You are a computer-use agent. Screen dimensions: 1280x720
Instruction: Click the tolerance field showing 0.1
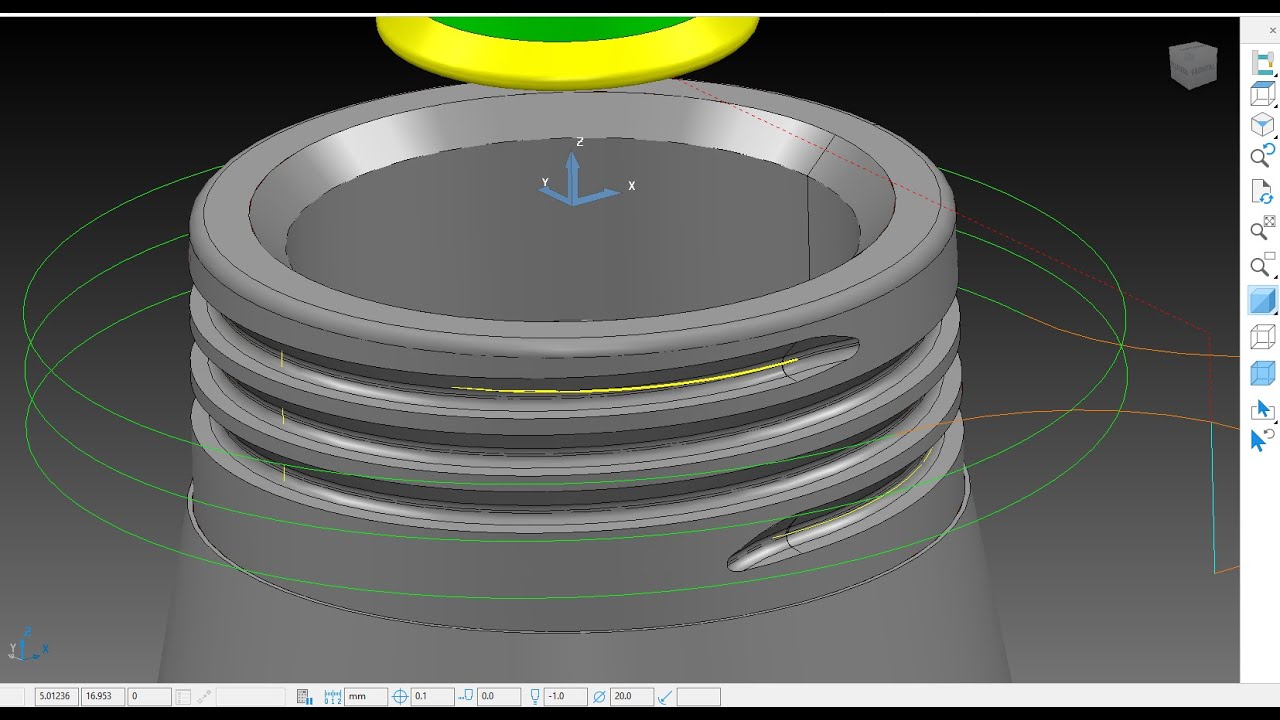coord(432,696)
